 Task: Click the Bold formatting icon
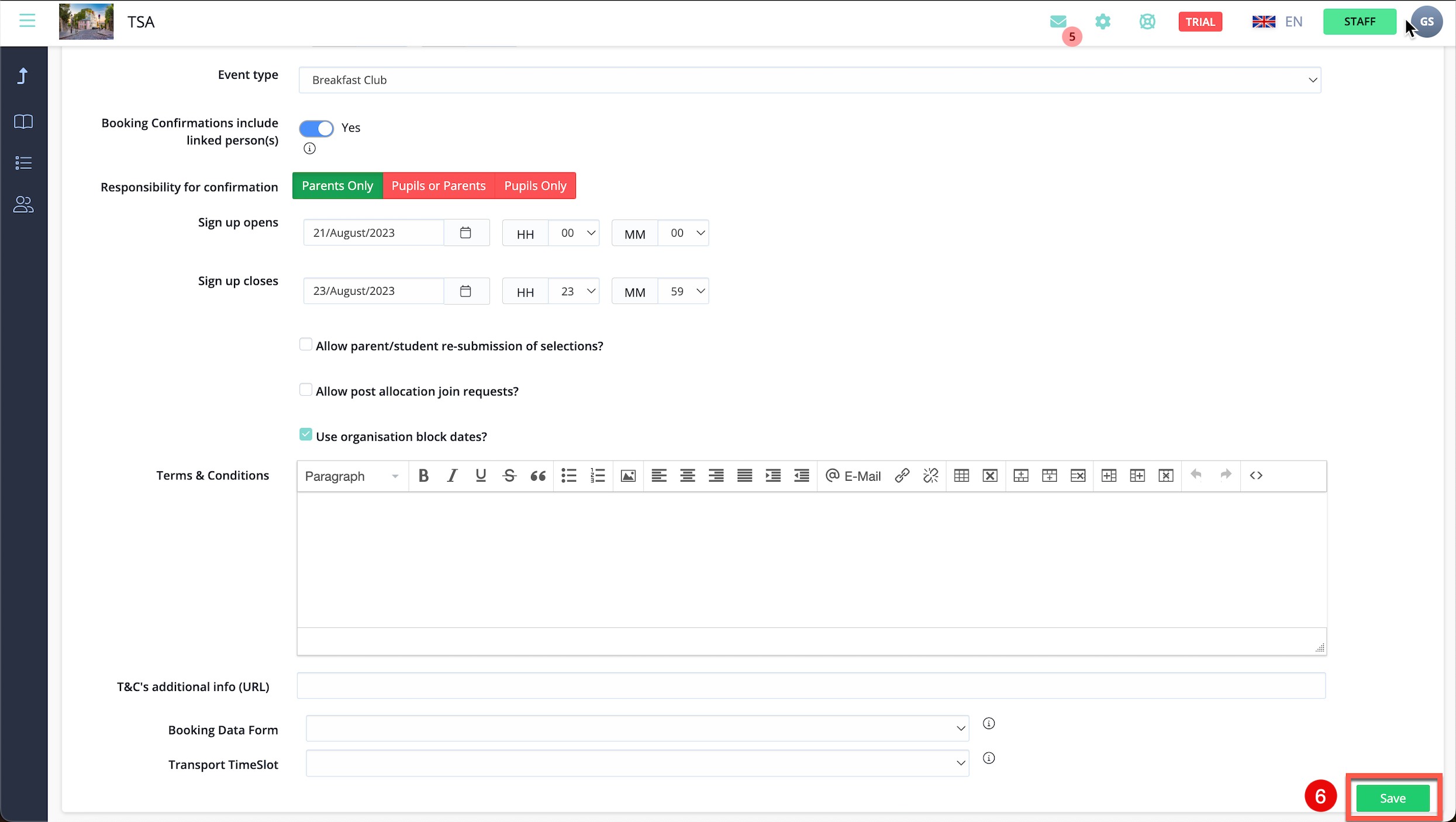pyautogui.click(x=423, y=476)
